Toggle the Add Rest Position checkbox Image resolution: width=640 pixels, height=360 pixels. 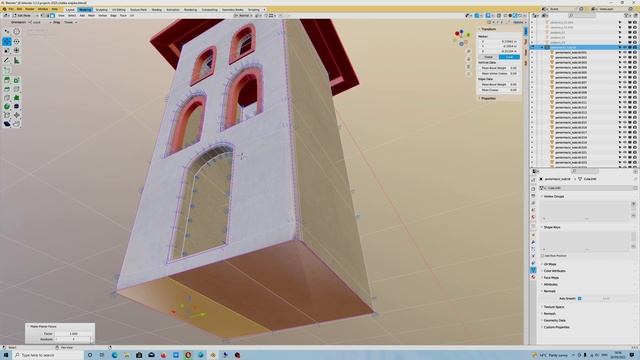tap(542, 256)
